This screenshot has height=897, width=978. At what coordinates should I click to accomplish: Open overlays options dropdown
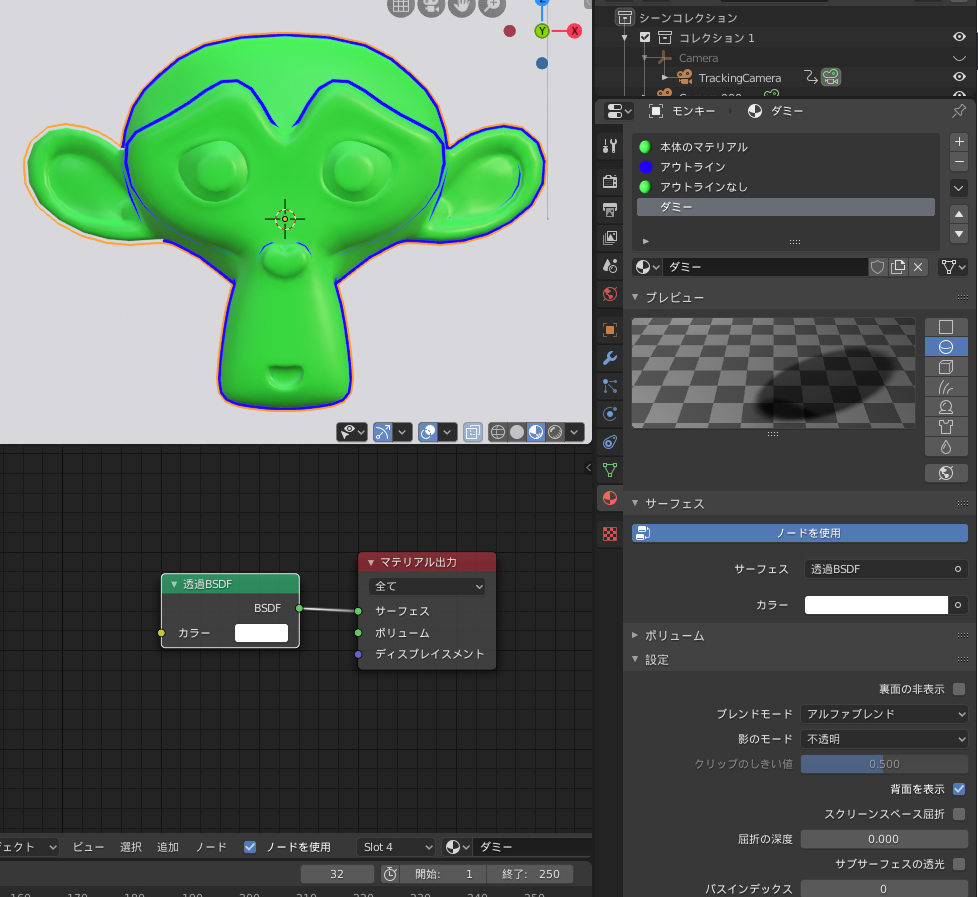(x=447, y=432)
